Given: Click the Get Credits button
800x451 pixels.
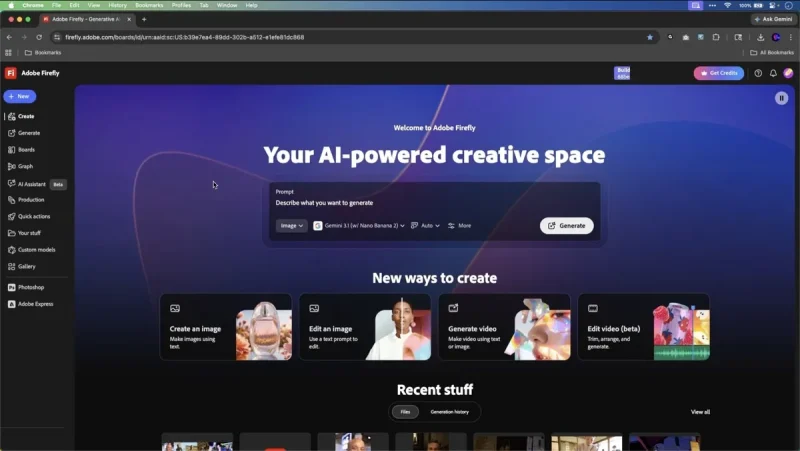Looking at the screenshot, I should click(x=718, y=73).
